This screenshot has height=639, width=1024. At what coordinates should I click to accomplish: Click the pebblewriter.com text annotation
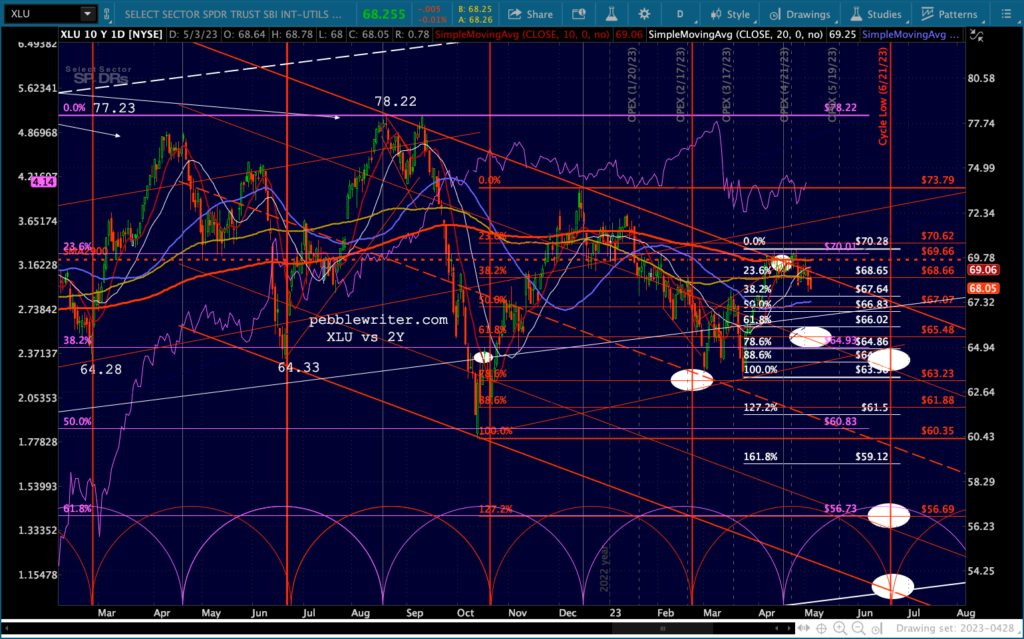(x=378, y=320)
